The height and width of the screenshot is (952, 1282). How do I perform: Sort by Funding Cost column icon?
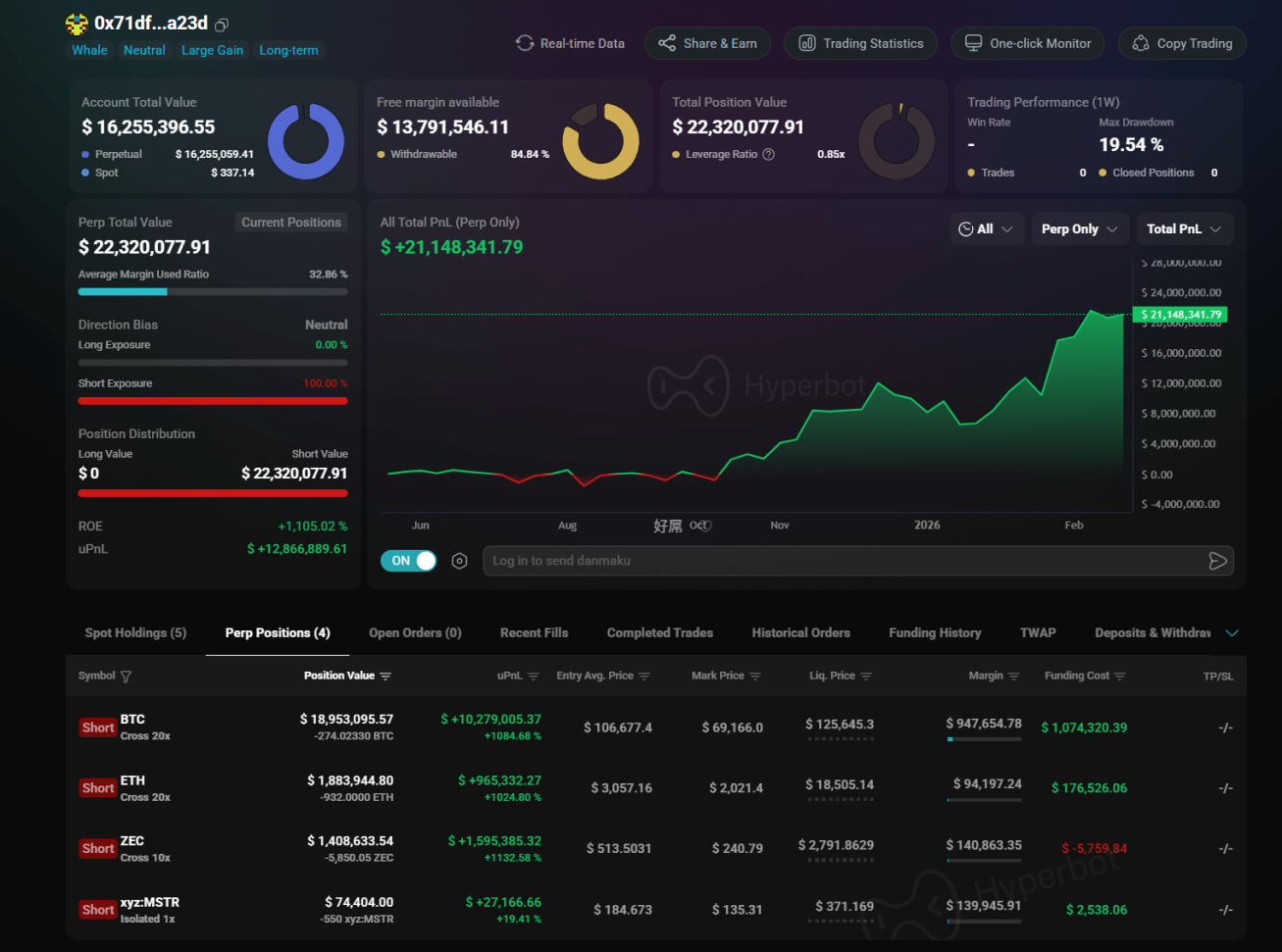[x=1120, y=676]
